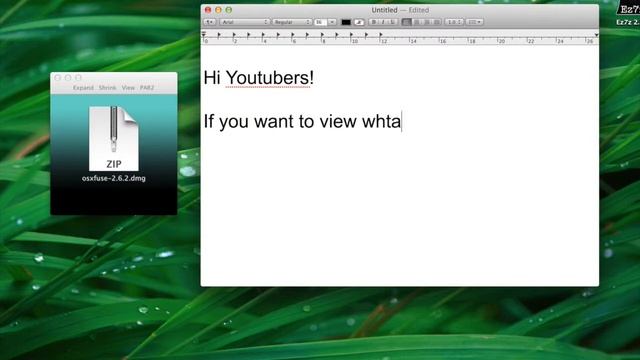Click View in the archive window
This screenshot has width=640, height=360.
(128, 88)
